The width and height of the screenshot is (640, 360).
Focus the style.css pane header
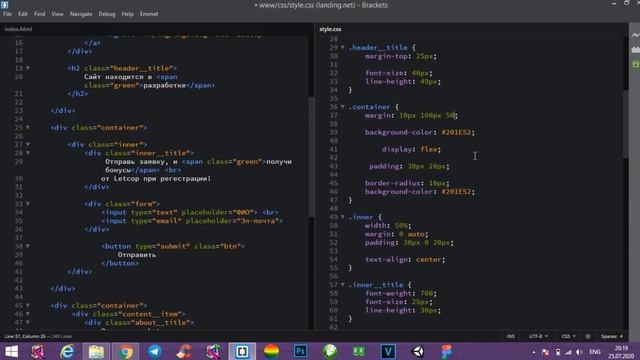(x=330, y=29)
